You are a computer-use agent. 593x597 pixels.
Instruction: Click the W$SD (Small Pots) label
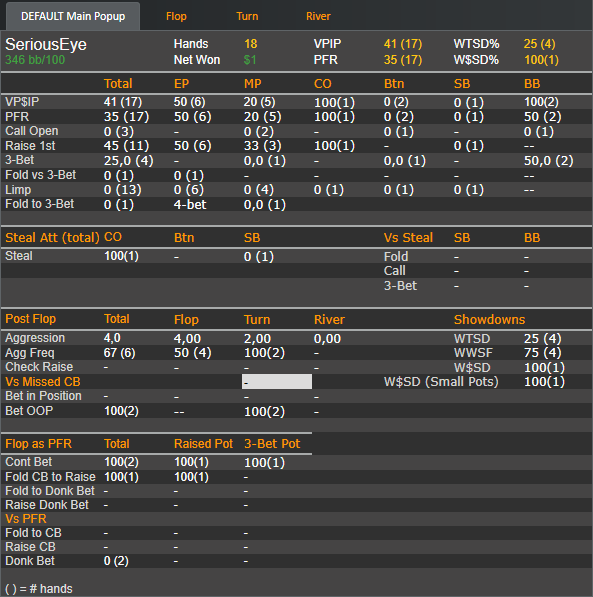441,382
